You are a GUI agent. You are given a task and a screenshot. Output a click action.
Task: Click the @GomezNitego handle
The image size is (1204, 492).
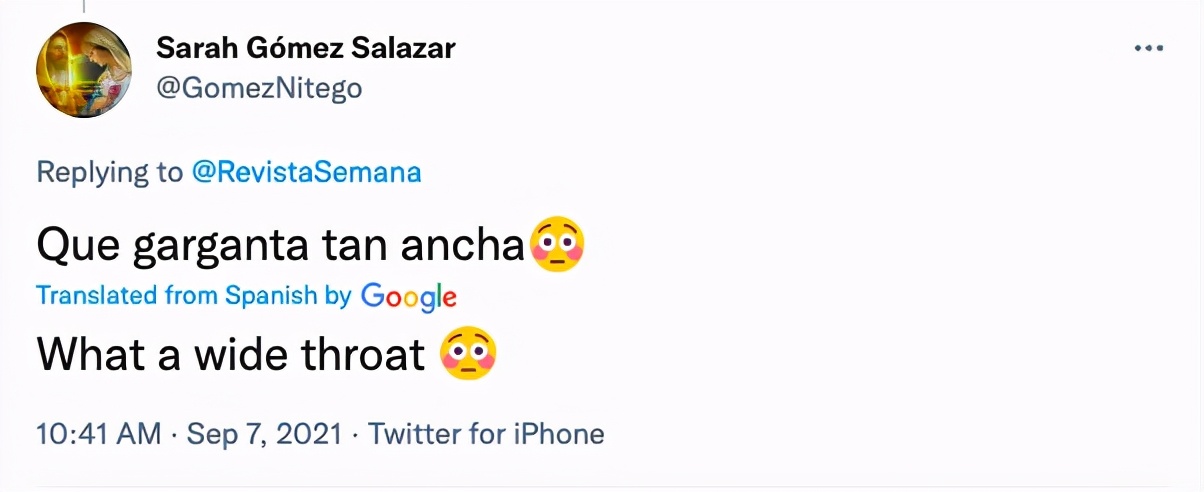[x=259, y=88]
